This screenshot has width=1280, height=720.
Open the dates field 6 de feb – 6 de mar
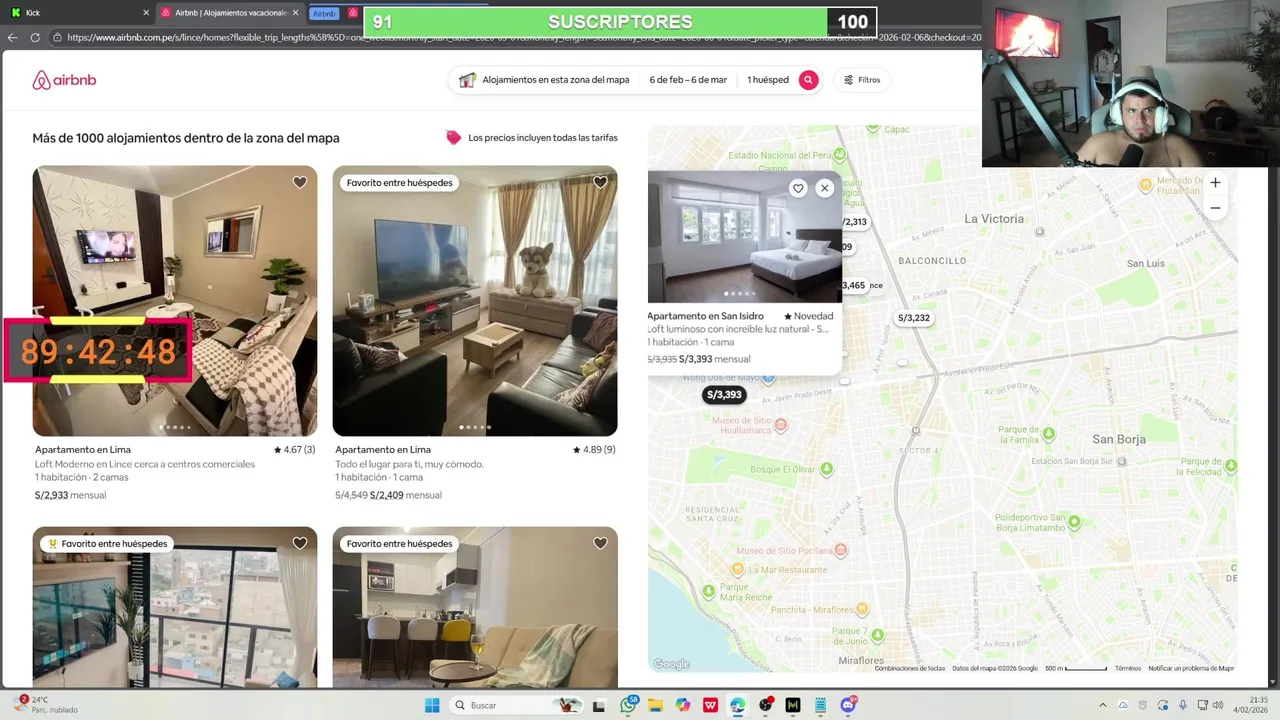tap(688, 80)
